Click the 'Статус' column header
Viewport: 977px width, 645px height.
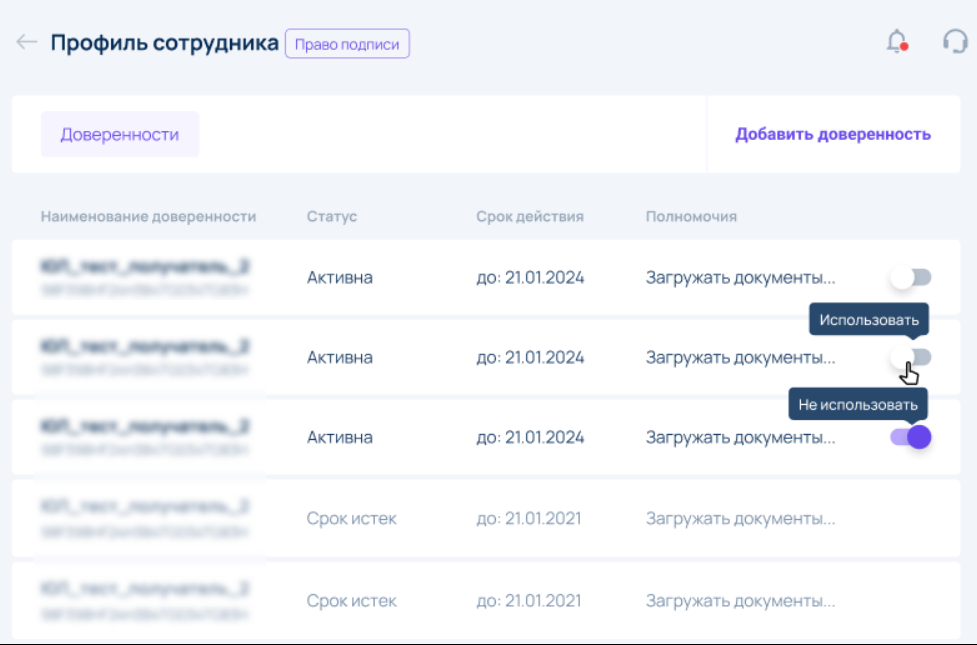click(x=331, y=216)
